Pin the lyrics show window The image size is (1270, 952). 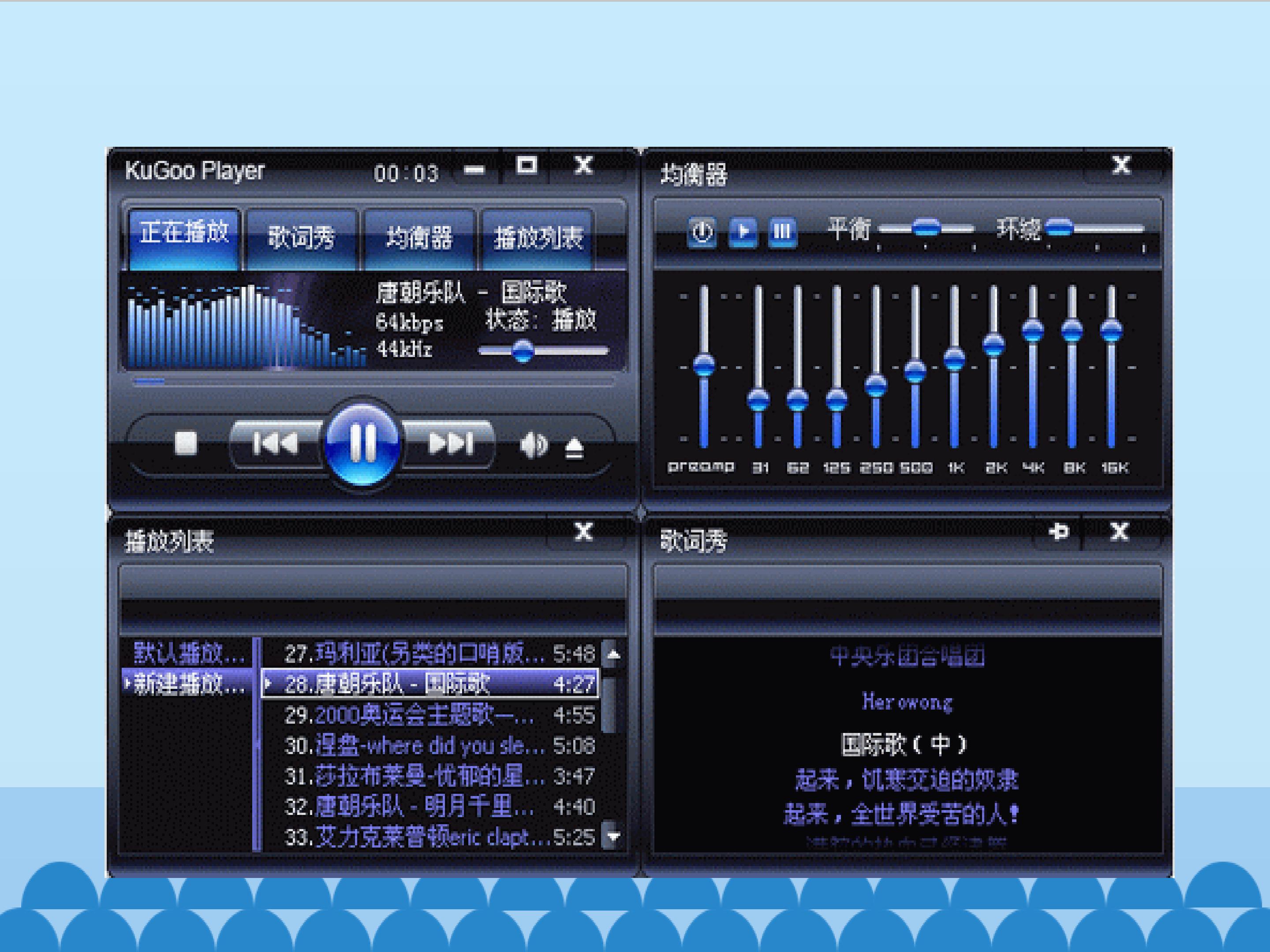(1059, 532)
